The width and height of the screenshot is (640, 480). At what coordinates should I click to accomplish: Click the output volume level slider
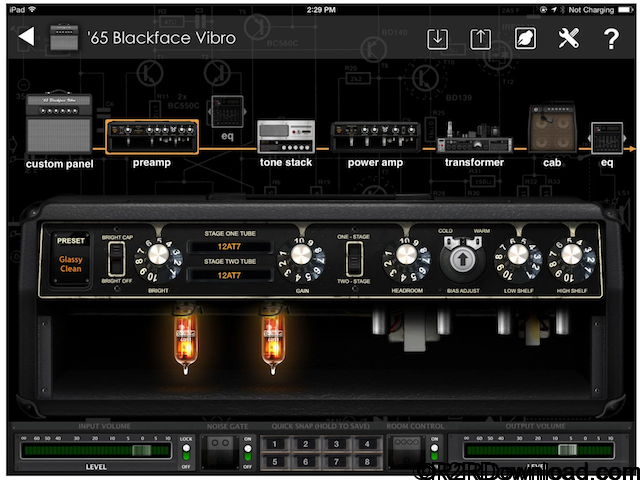pos(539,451)
